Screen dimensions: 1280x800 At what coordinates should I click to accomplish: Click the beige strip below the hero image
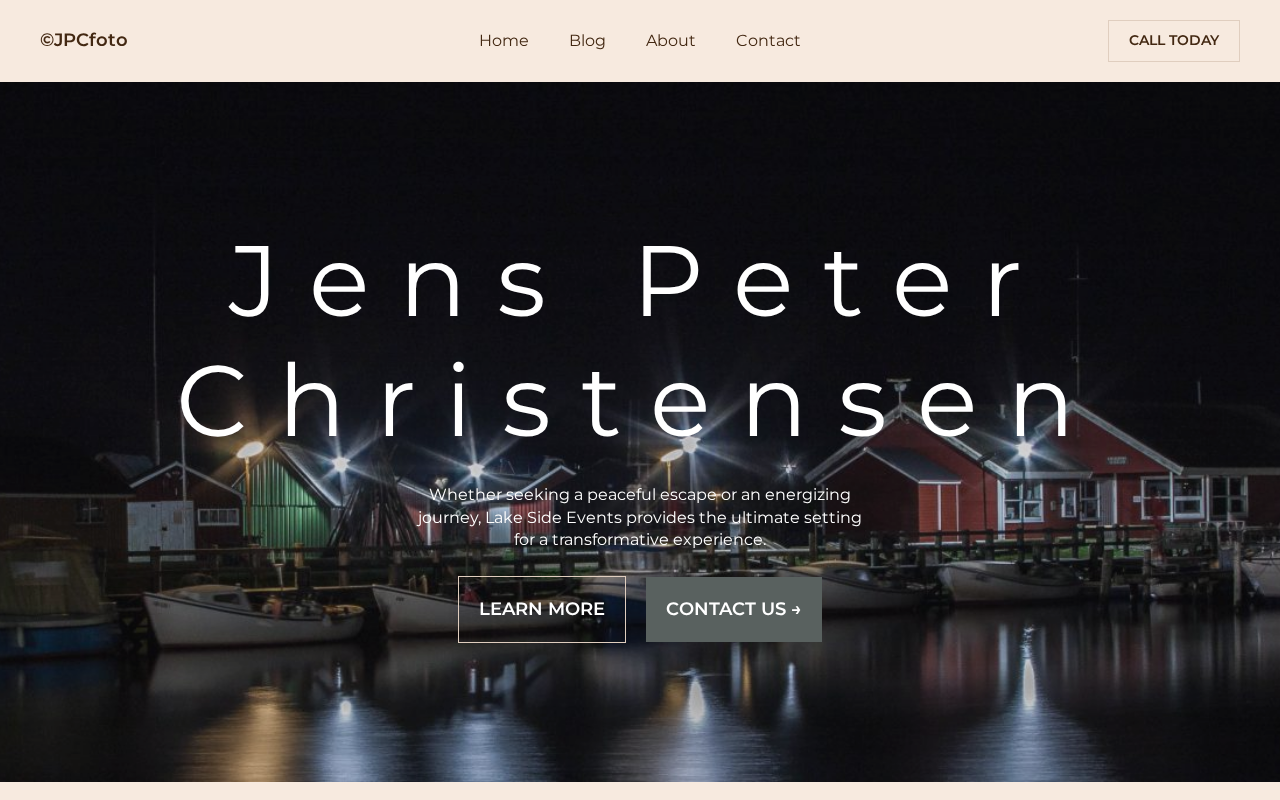(x=640, y=791)
